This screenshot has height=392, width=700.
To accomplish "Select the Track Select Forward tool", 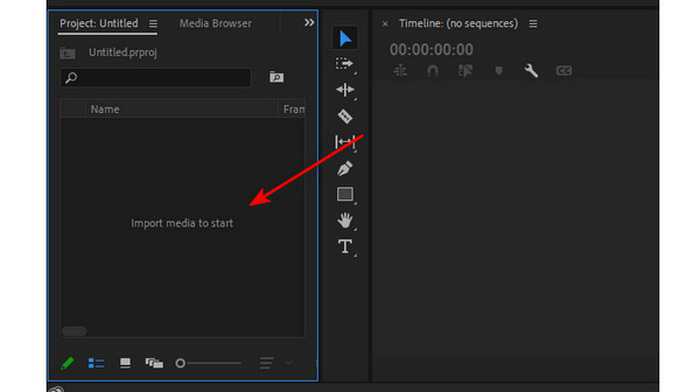I will pyautogui.click(x=345, y=64).
